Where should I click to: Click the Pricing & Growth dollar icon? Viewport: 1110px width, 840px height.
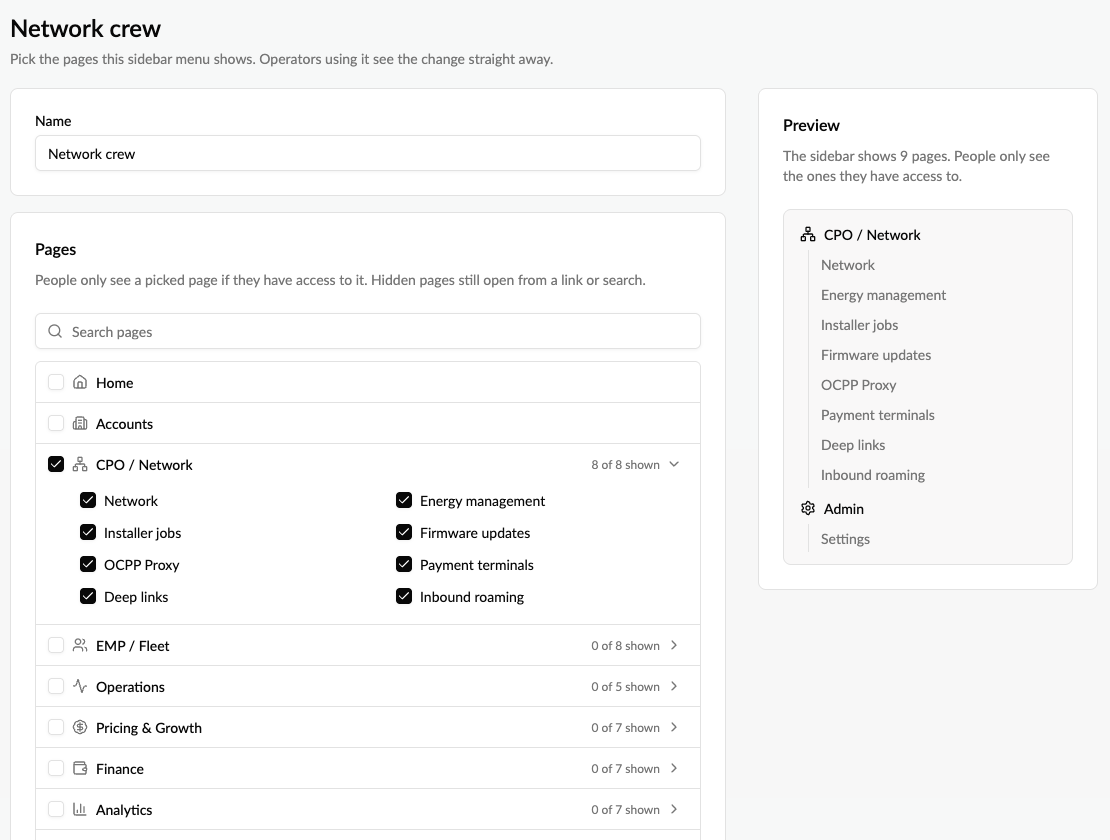80,727
